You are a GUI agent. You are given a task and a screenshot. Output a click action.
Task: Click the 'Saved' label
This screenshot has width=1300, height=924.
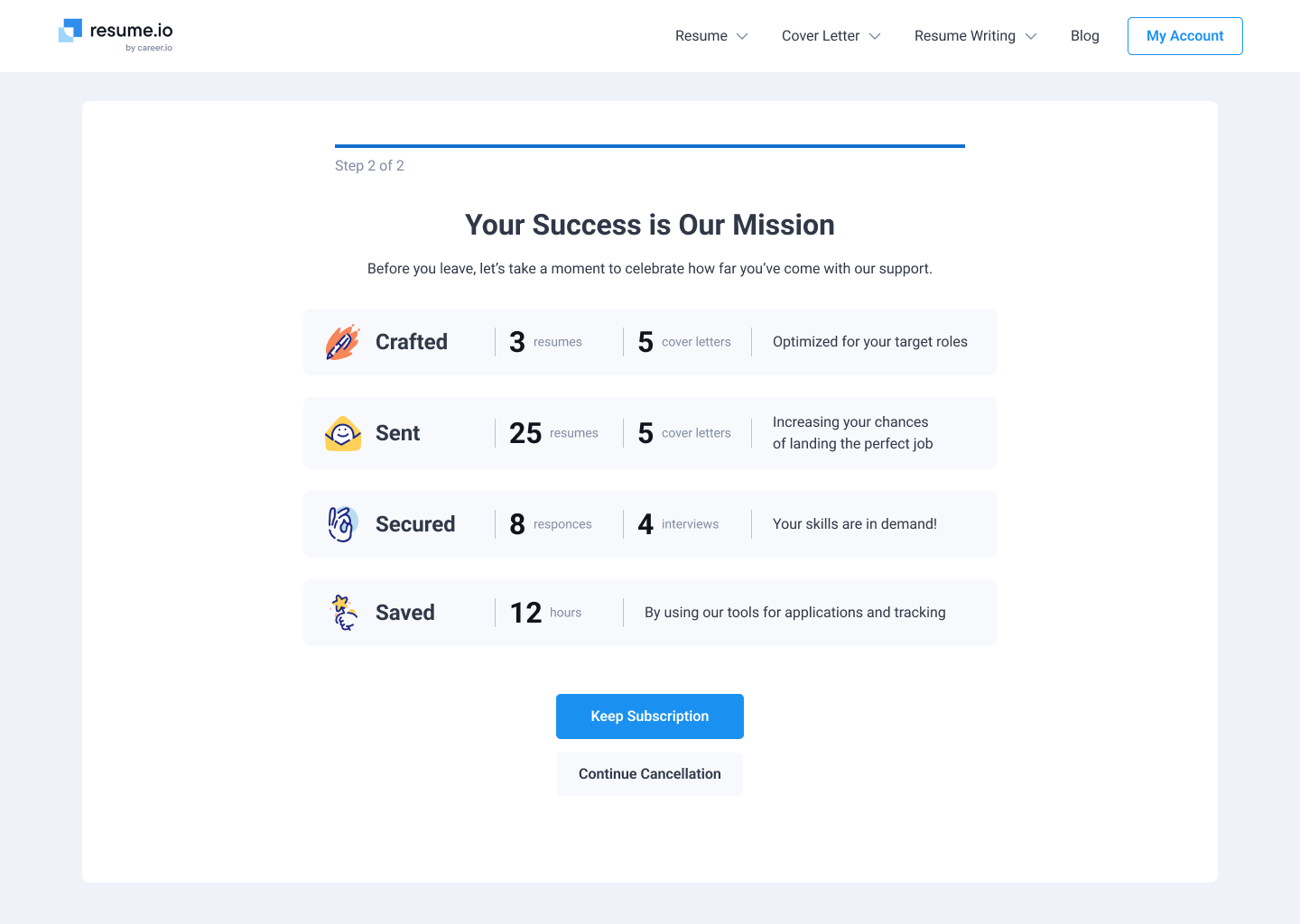pos(405,613)
